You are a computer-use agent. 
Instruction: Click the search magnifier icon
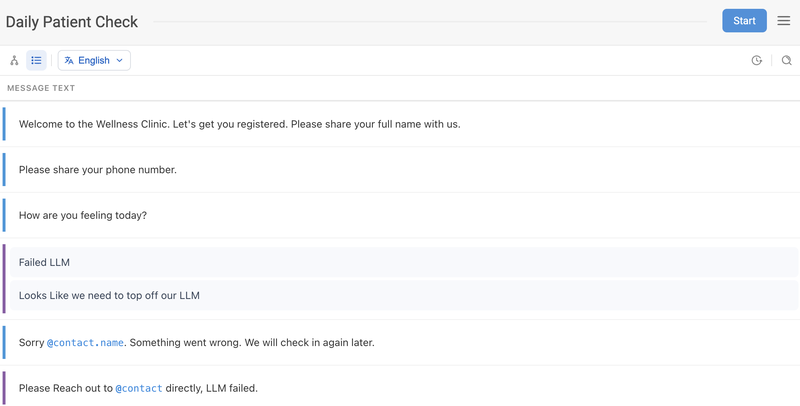pyautogui.click(x=786, y=61)
